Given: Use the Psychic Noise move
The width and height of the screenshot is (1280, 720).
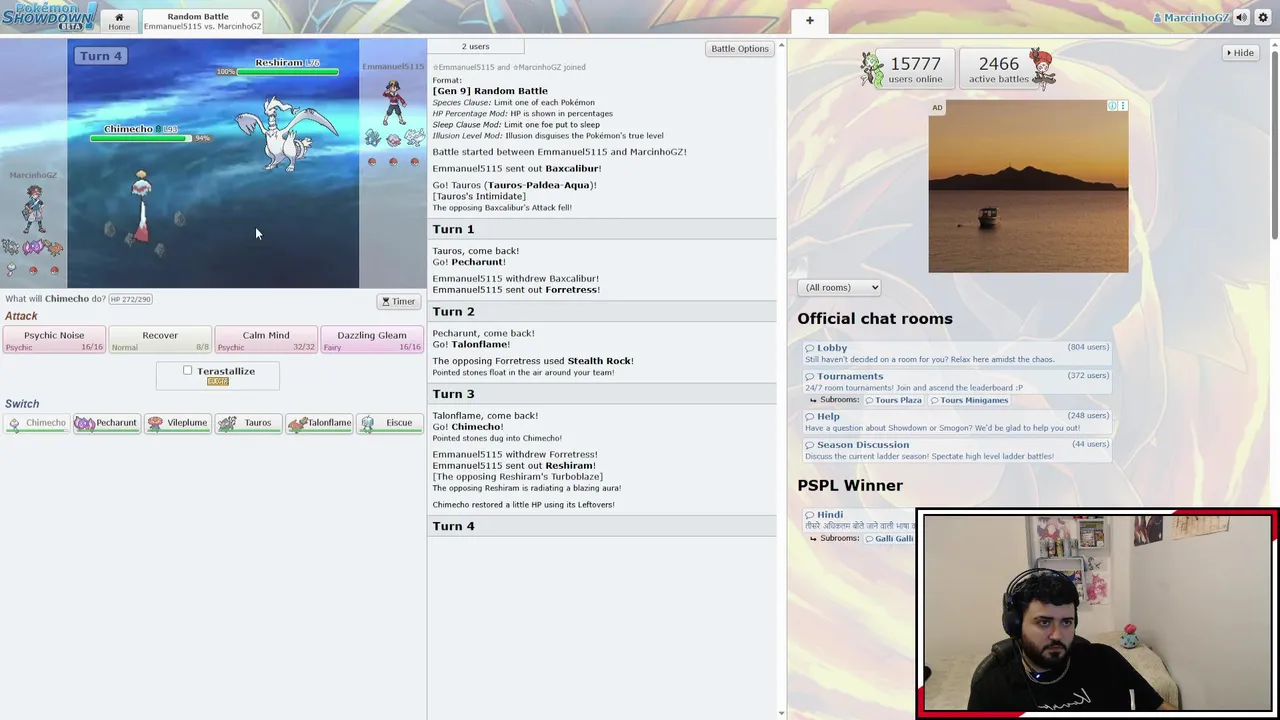Looking at the screenshot, I should [54, 340].
